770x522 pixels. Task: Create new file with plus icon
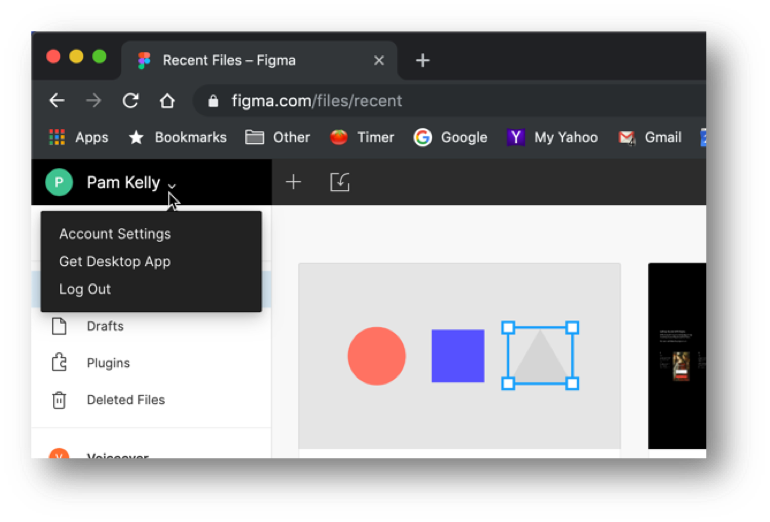coord(293,182)
